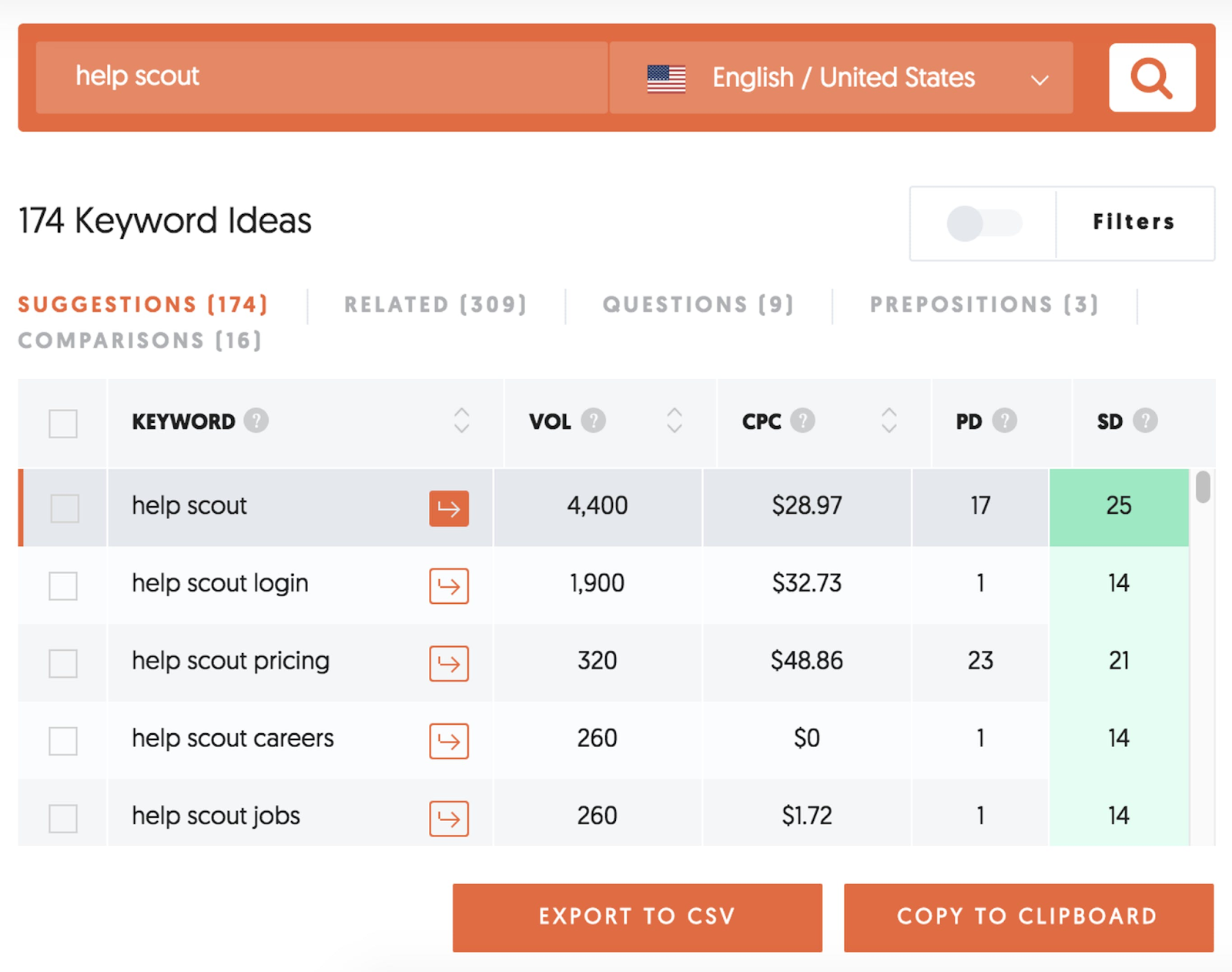Click the help icon next to CPC header
This screenshot has height=972, width=1232.
pyautogui.click(x=803, y=421)
